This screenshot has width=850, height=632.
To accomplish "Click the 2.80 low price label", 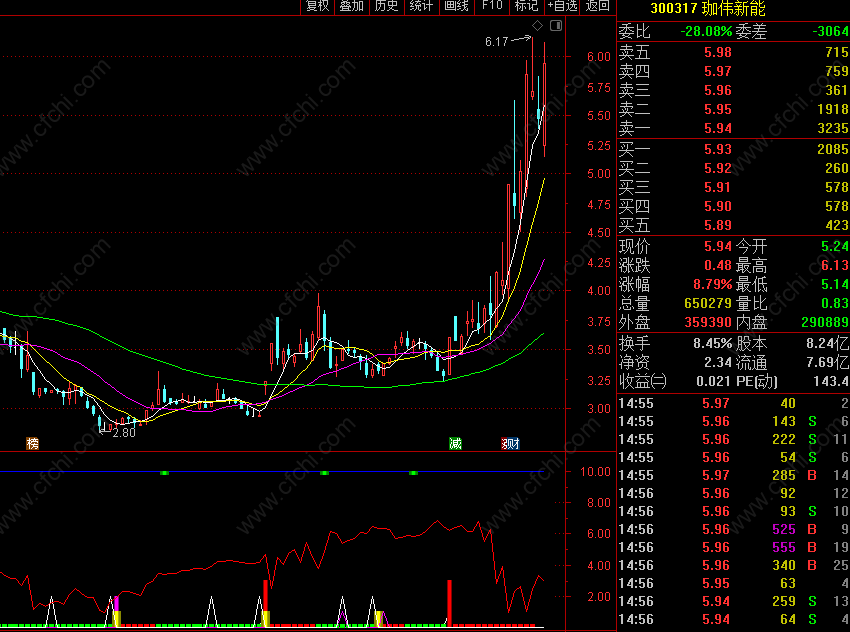I will (124, 433).
